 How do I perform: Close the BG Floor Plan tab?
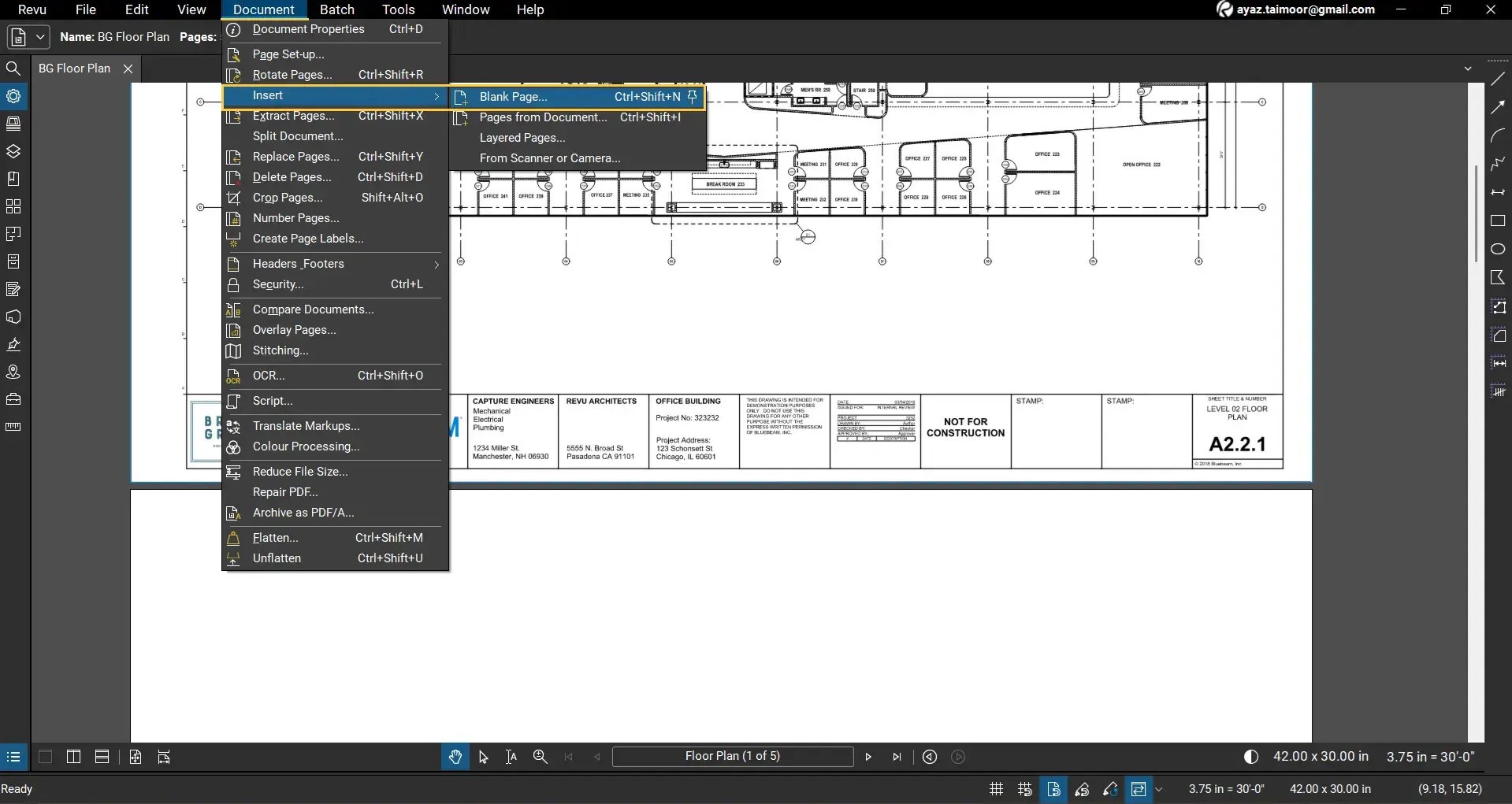pyautogui.click(x=128, y=69)
